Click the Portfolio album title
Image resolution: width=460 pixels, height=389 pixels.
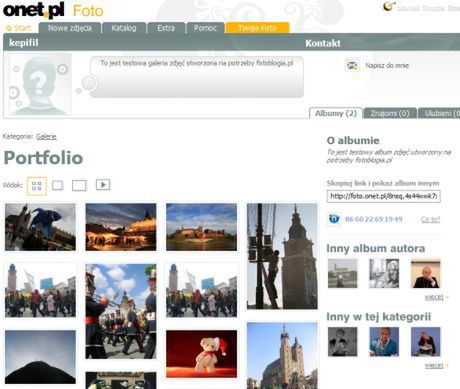click(43, 158)
